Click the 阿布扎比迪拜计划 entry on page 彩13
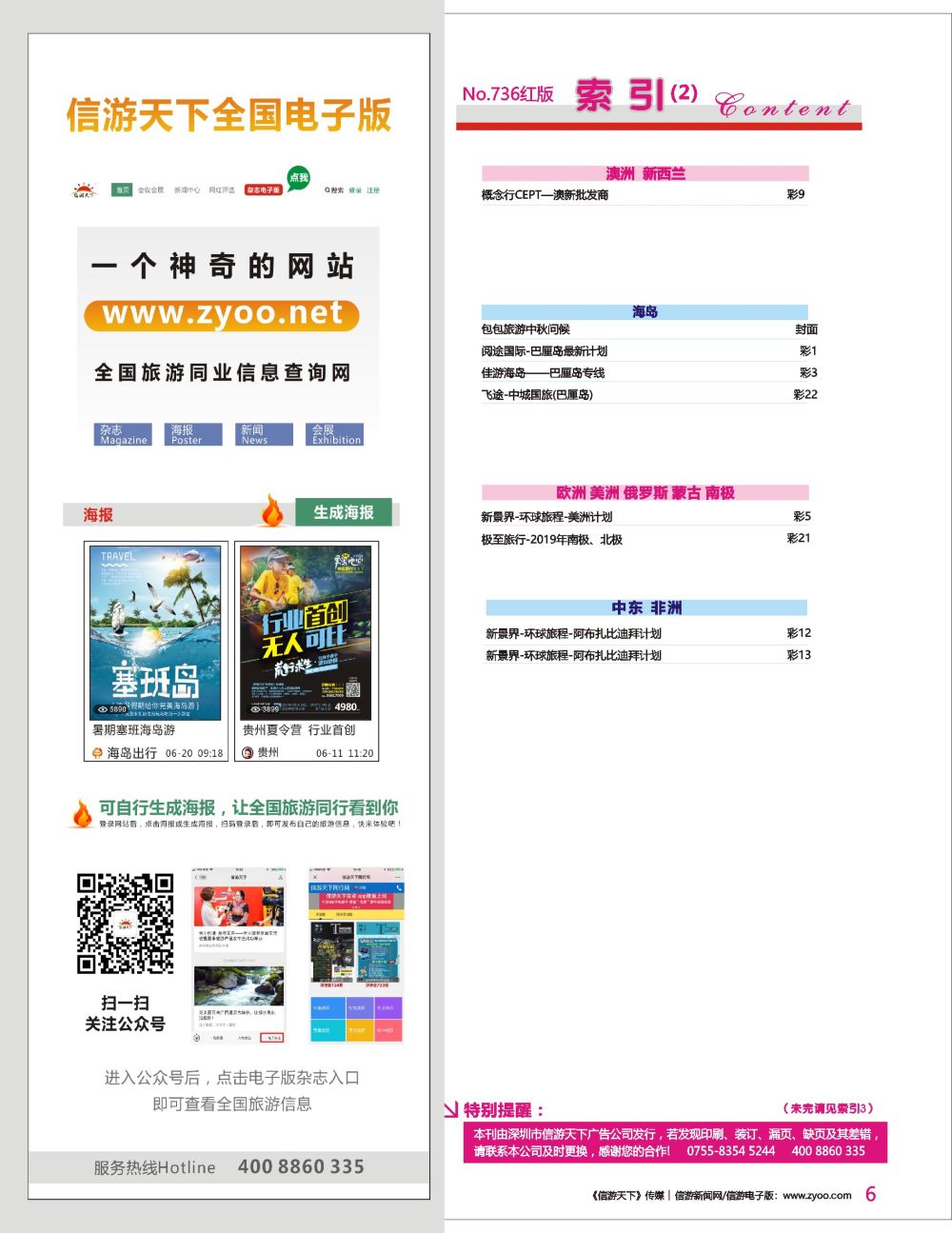The width and height of the screenshot is (952, 1233). 573,655
